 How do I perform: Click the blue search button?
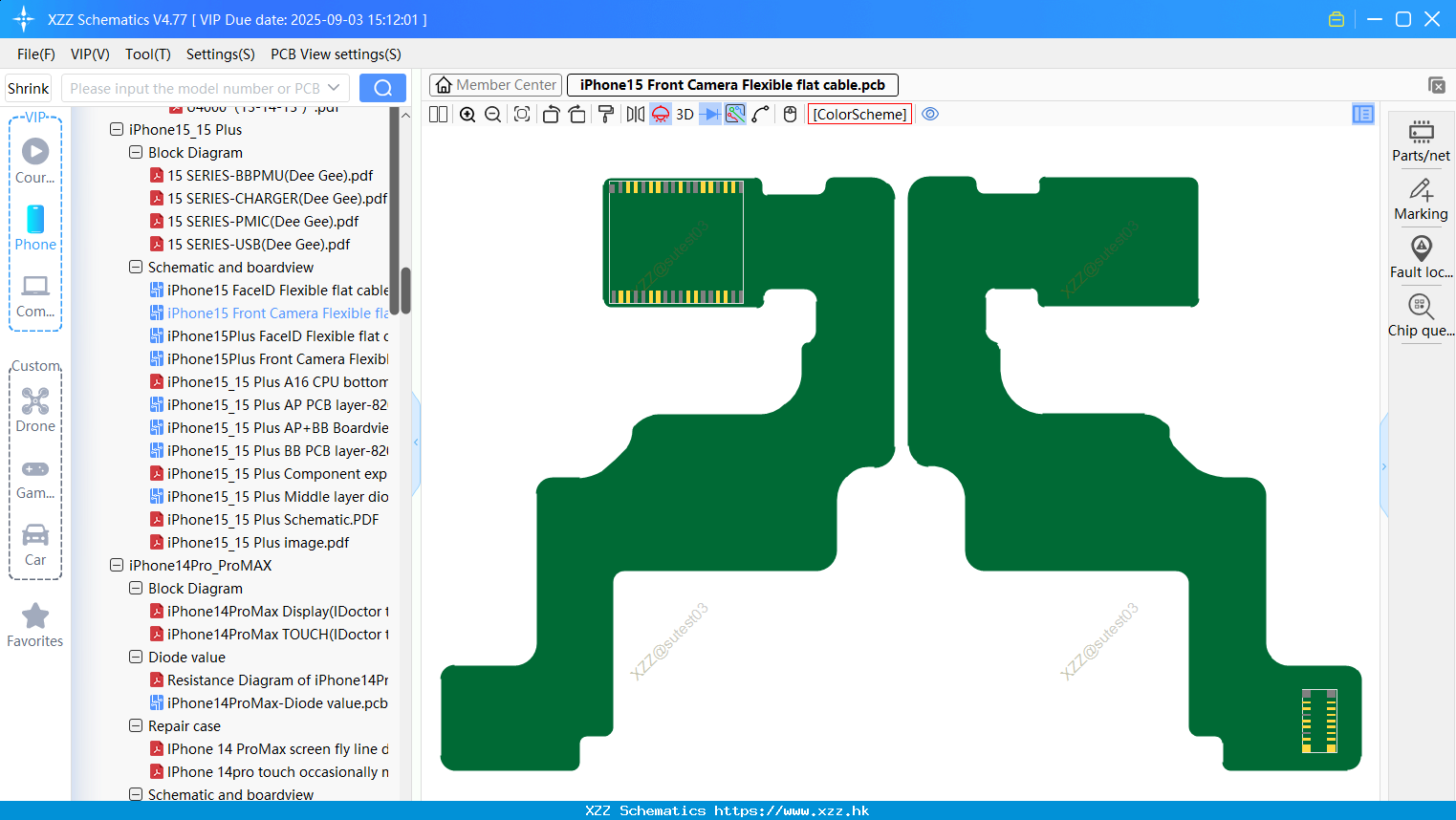[382, 88]
